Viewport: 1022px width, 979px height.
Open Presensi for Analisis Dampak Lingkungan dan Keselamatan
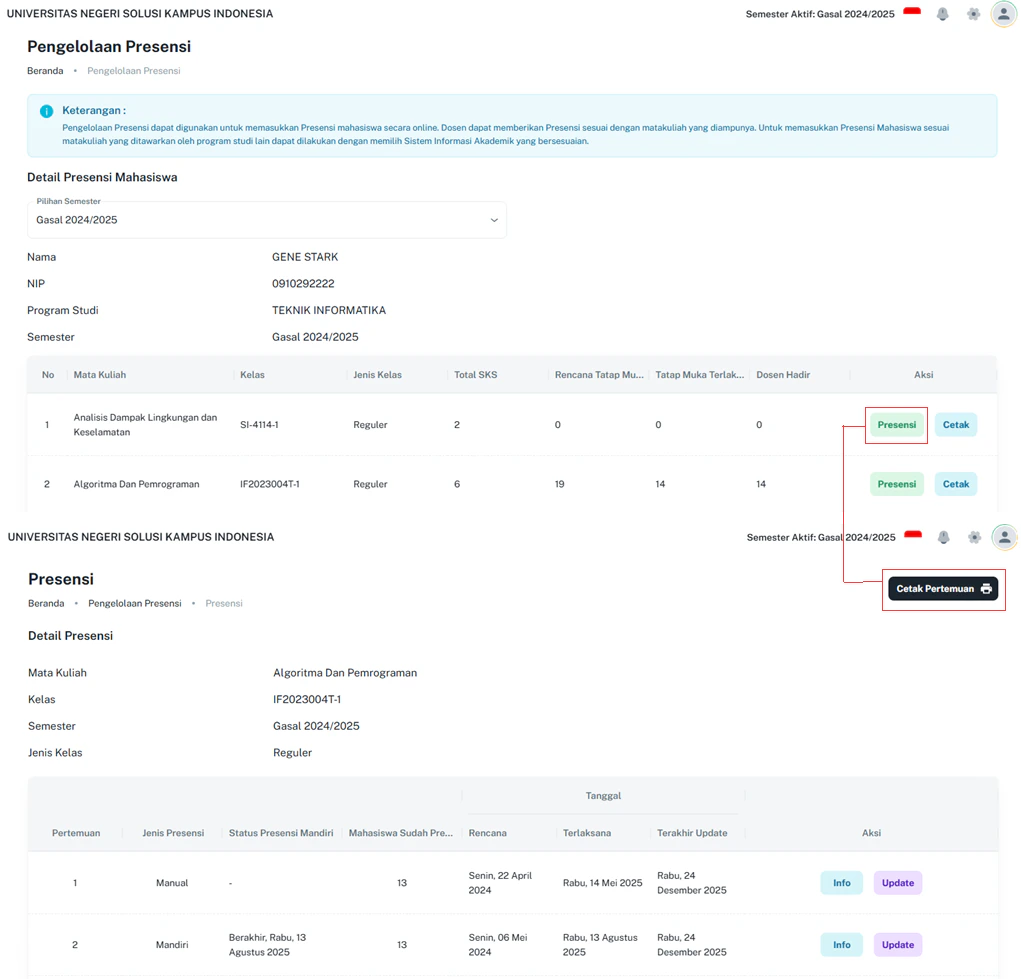click(x=896, y=425)
